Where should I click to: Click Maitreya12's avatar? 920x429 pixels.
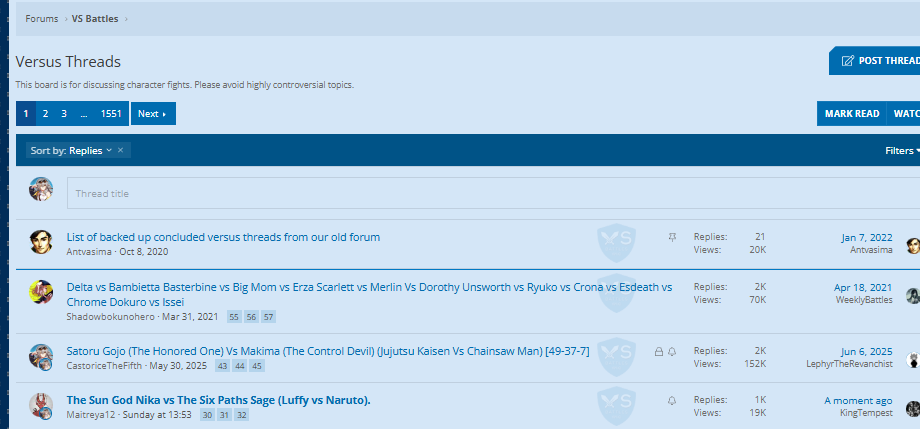tap(41, 405)
